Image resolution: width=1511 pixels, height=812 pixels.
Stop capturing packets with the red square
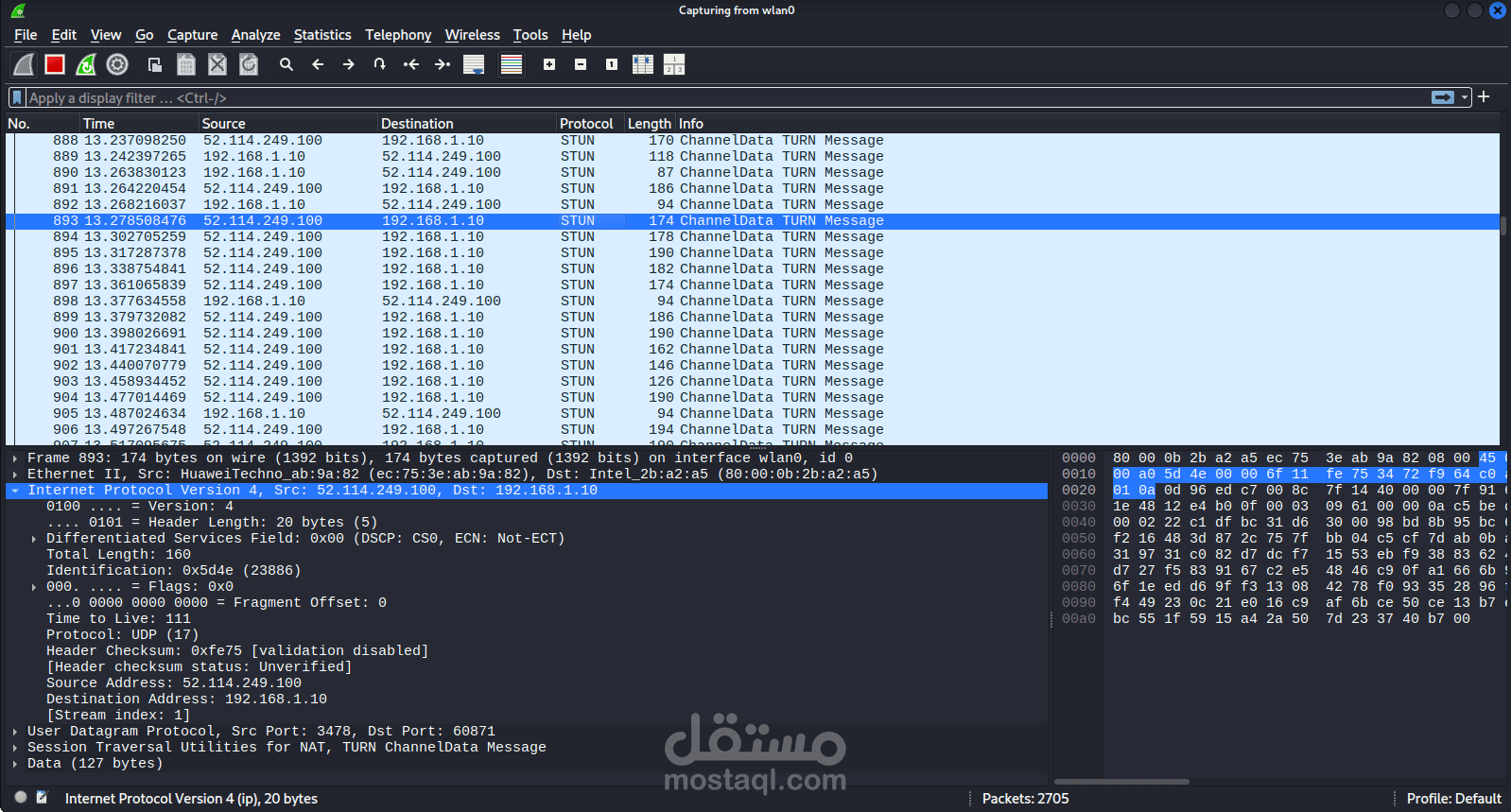55,64
